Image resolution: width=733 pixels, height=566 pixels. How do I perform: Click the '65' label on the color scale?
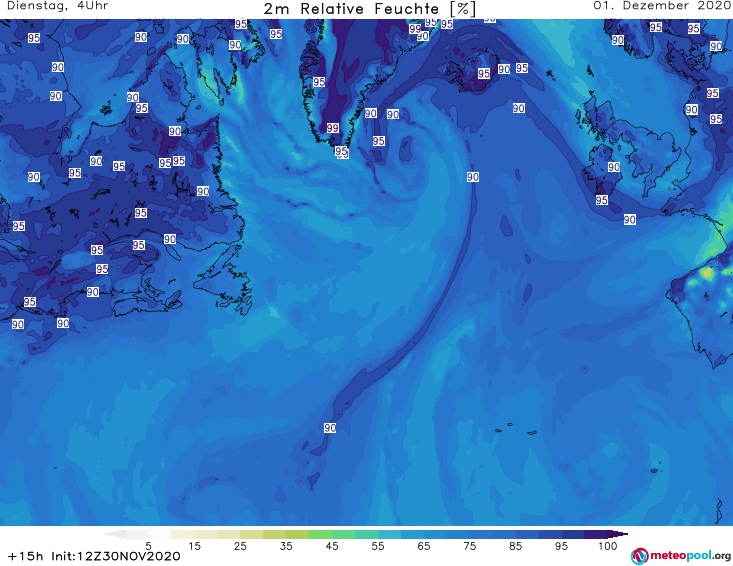coord(424,546)
